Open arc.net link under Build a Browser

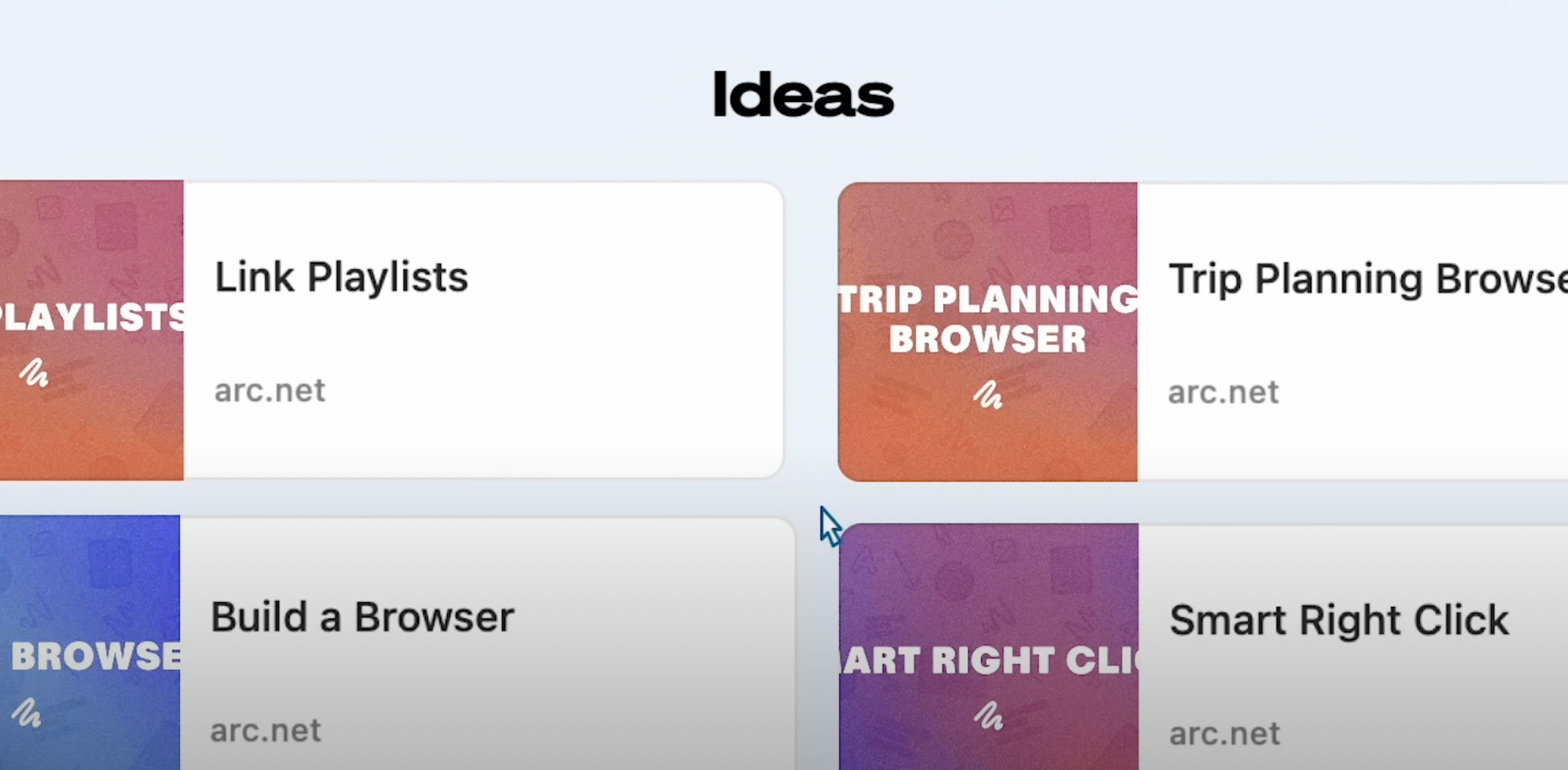point(265,731)
